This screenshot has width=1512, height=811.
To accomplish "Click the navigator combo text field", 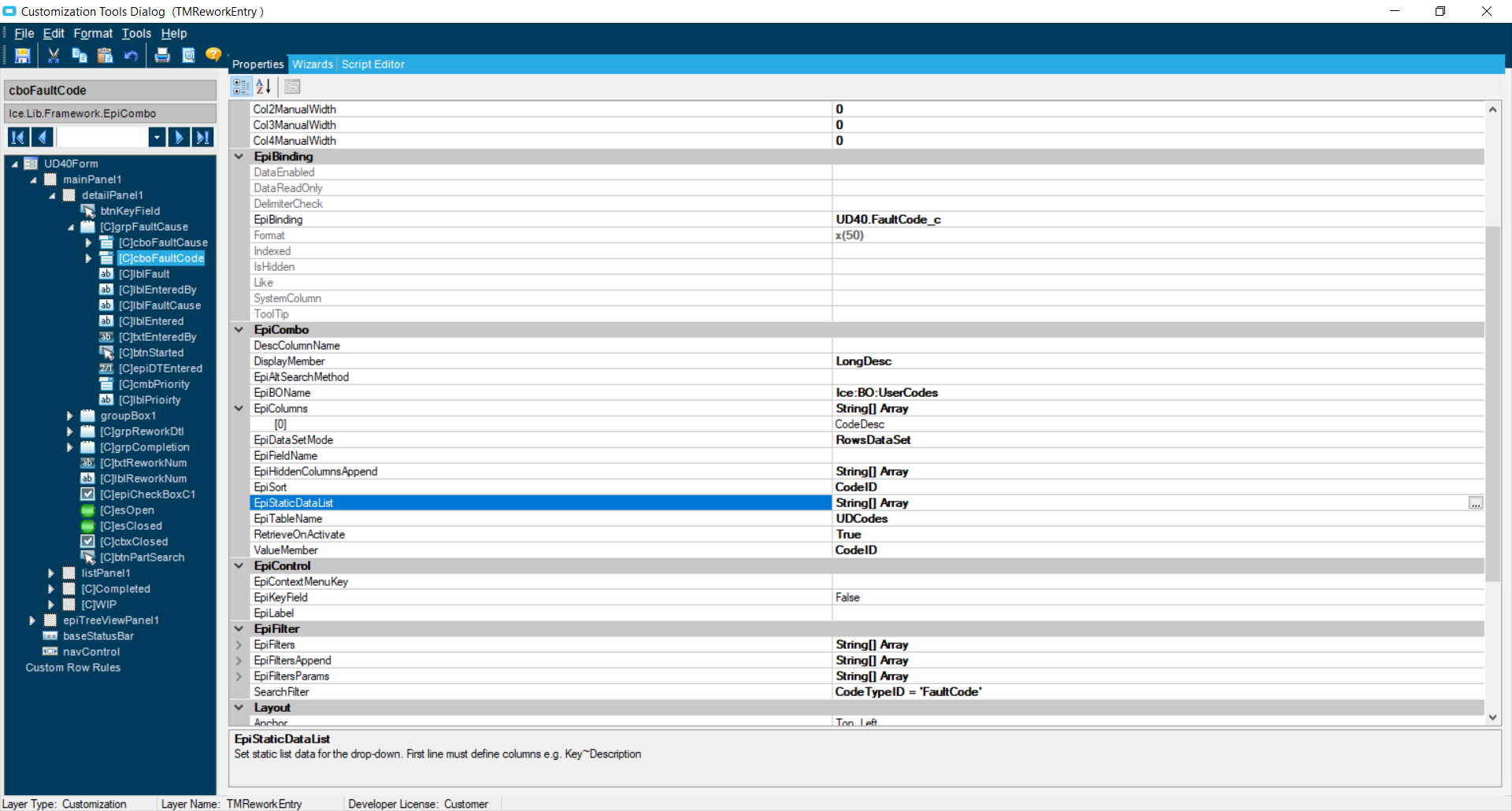I will tap(102, 137).
